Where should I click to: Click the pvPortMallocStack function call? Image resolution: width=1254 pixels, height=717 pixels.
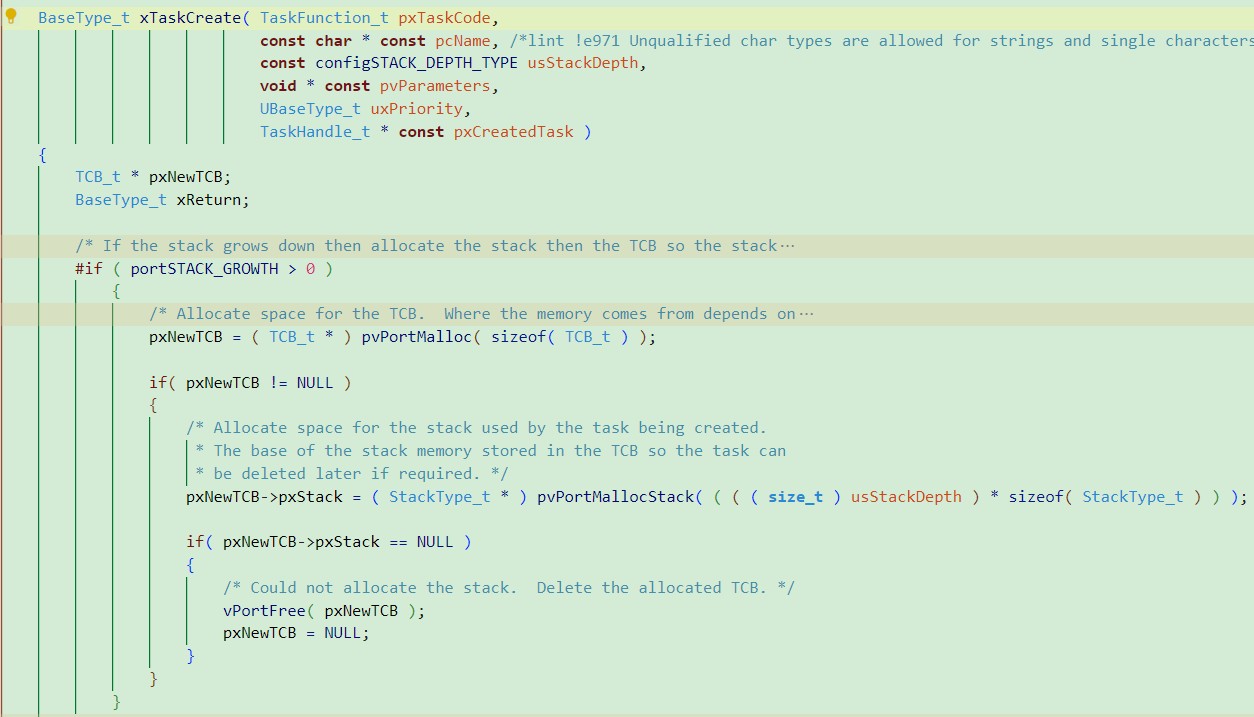click(x=615, y=497)
